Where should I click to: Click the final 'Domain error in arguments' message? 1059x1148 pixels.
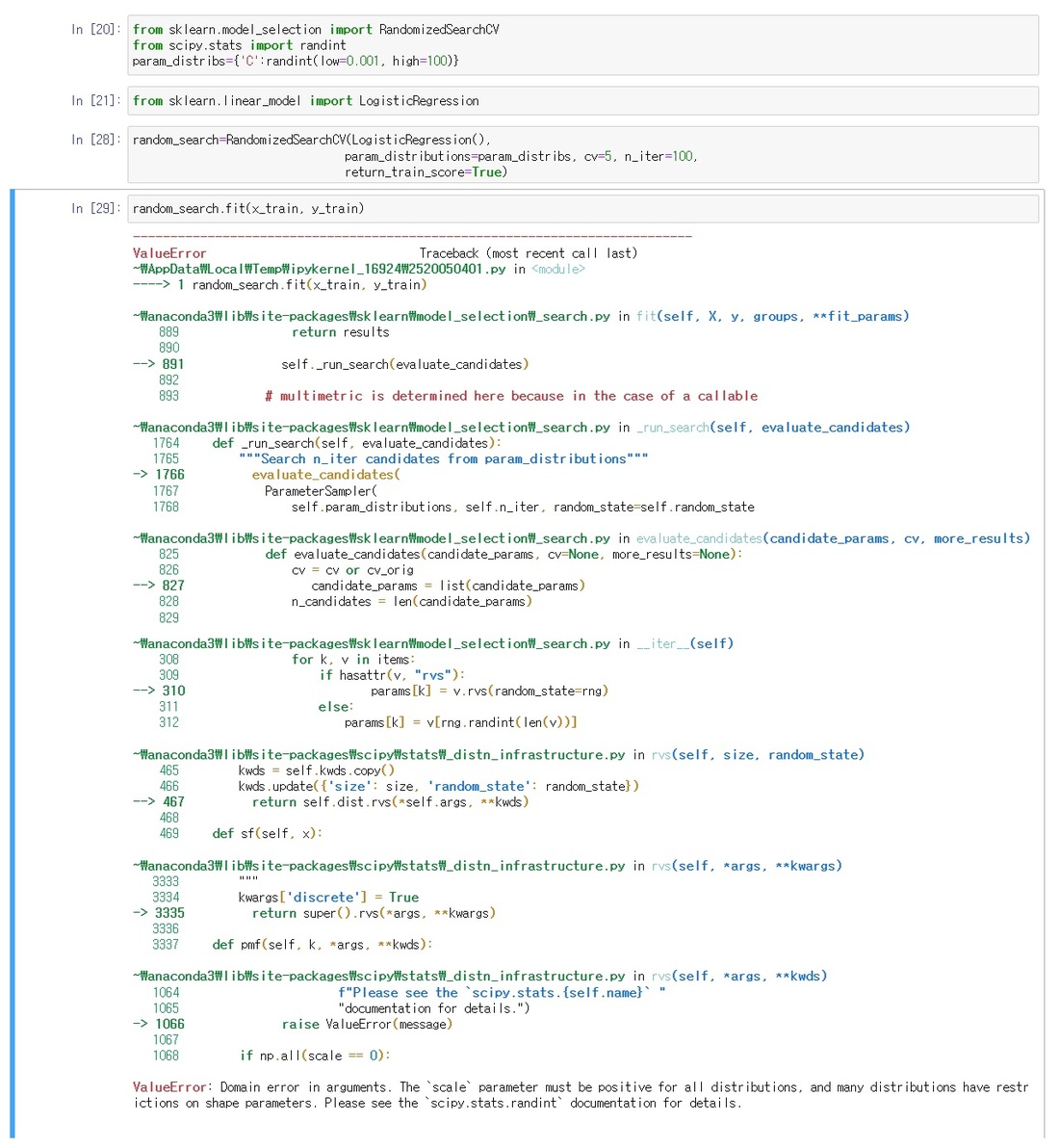click(581, 1095)
